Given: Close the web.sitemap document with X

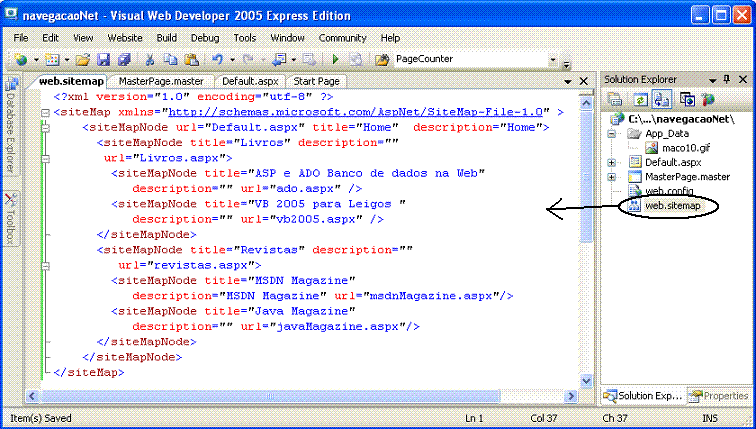Looking at the screenshot, I should click(583, 81).
